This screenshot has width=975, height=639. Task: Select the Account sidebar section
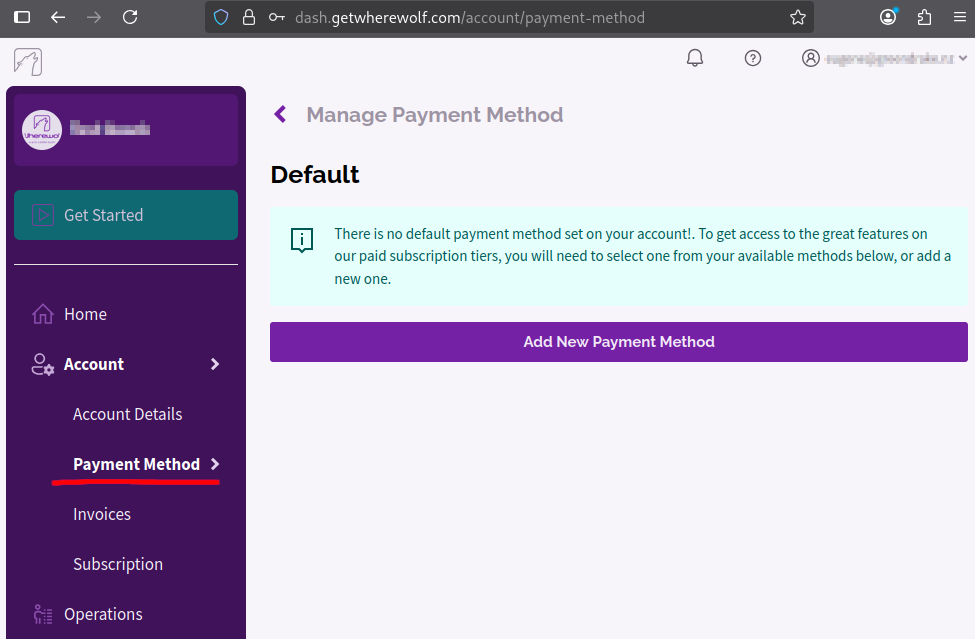point(94,364)
